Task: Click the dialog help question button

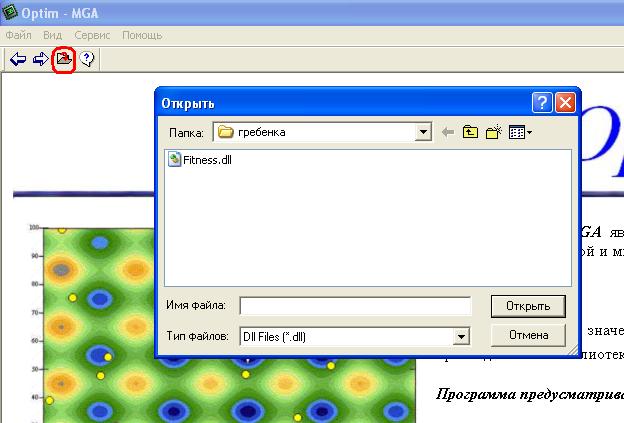Action: 542,103
